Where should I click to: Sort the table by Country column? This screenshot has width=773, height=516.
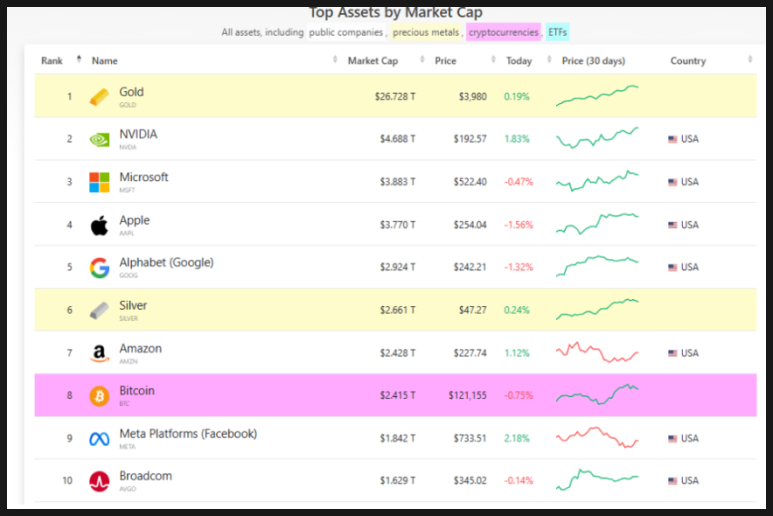click(x=688, y=61)
